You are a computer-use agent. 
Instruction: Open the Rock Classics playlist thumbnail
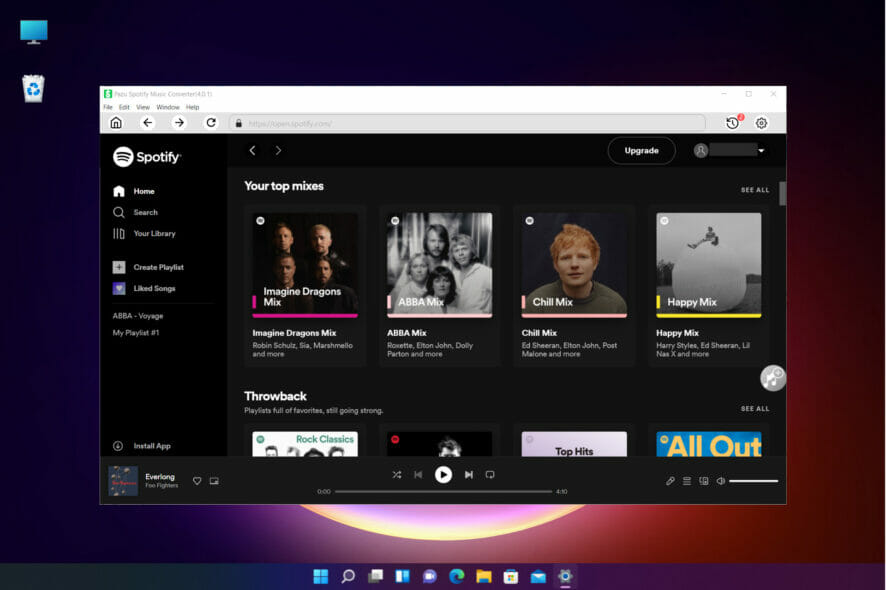pyautogui.click(x=305, y=444)
